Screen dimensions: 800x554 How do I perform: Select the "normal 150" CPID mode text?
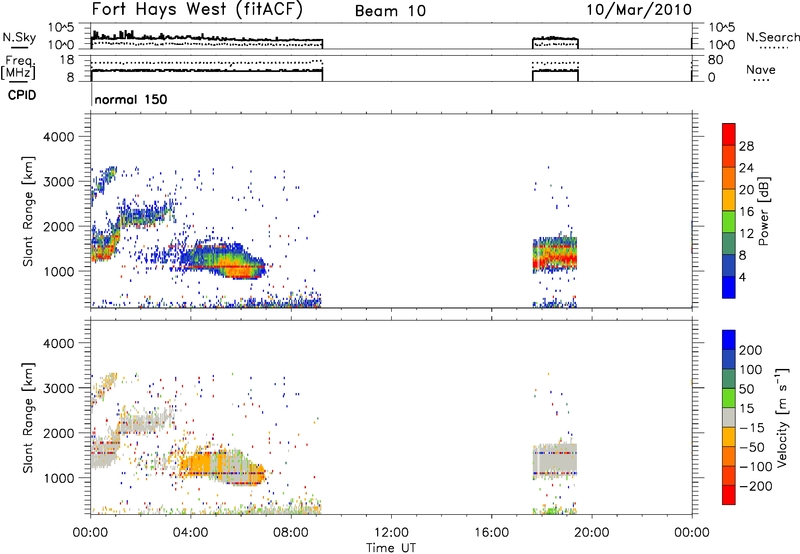[x=131, y=99]
